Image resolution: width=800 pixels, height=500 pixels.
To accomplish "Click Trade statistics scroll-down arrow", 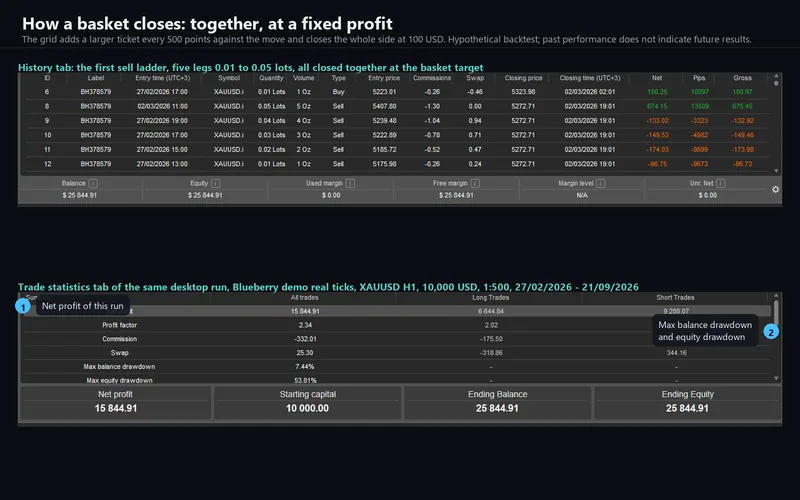I will point(776,379).
